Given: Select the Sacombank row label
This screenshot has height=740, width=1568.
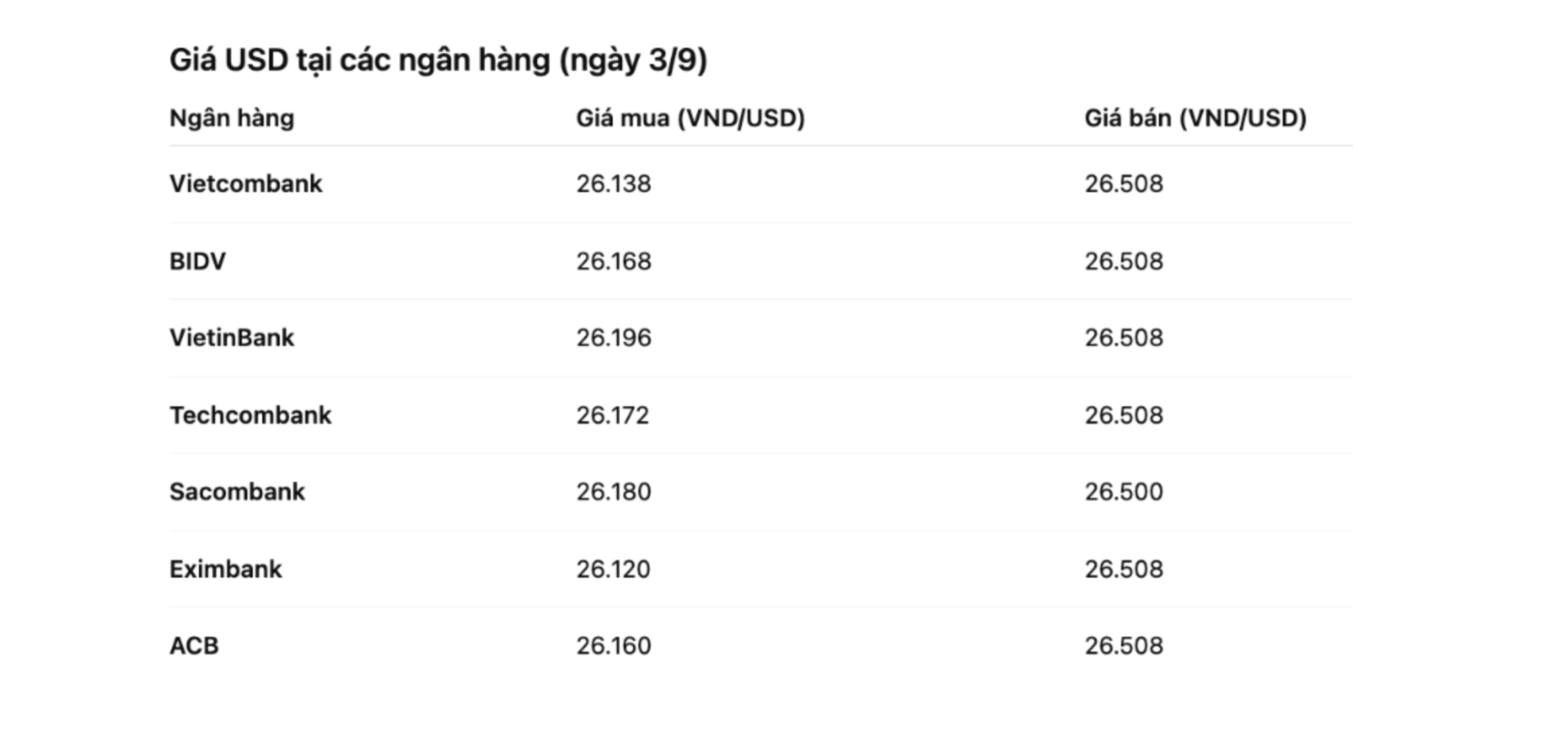Looking at the screenshot, I should click(237, 492).
